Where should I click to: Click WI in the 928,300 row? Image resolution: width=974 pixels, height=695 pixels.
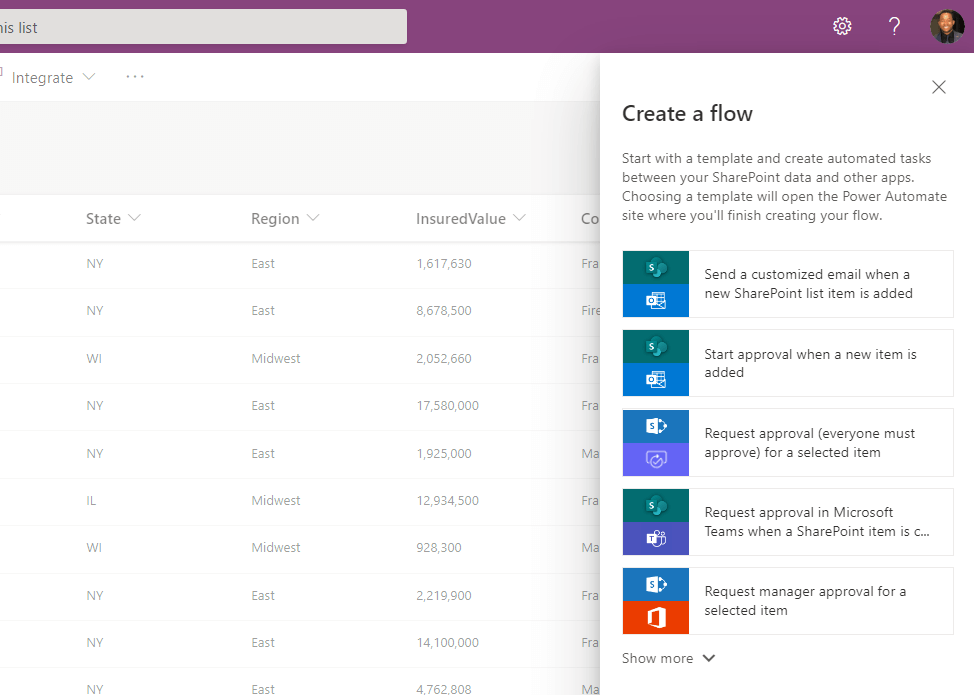[x=94, y=548]
